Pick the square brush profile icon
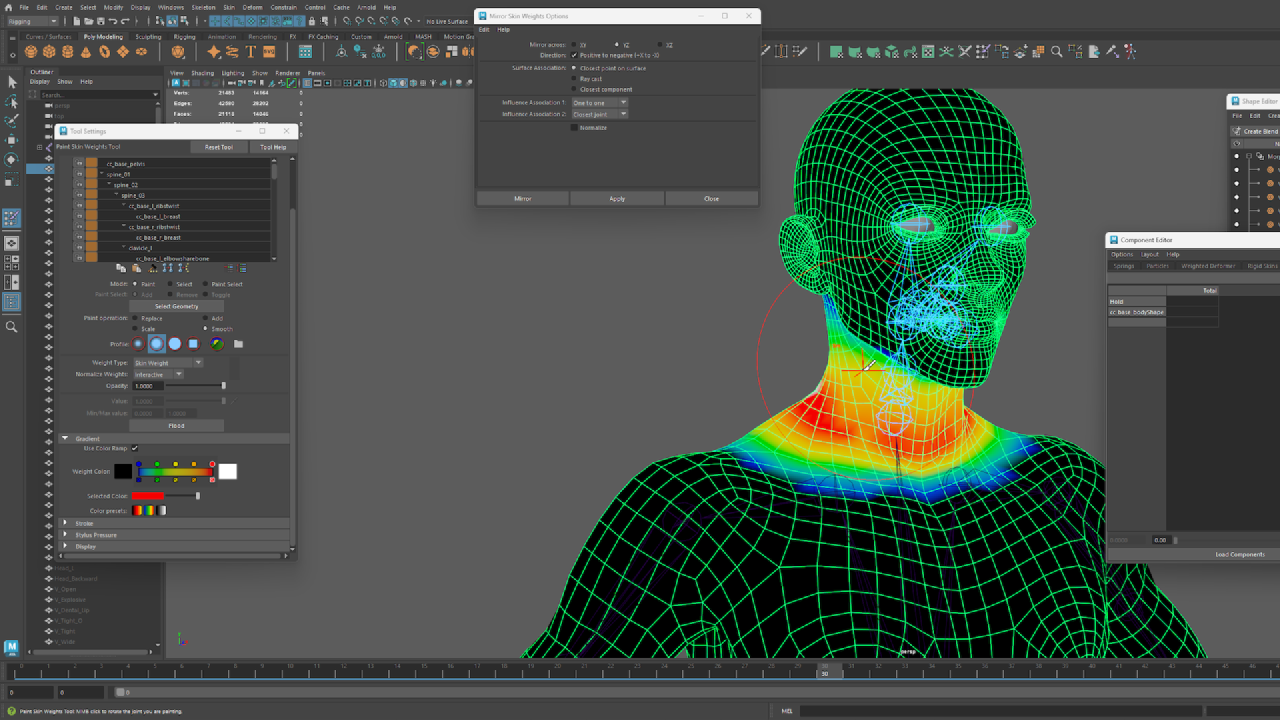The width and height of the screenshot is (1280, 720). coord(193,344)
